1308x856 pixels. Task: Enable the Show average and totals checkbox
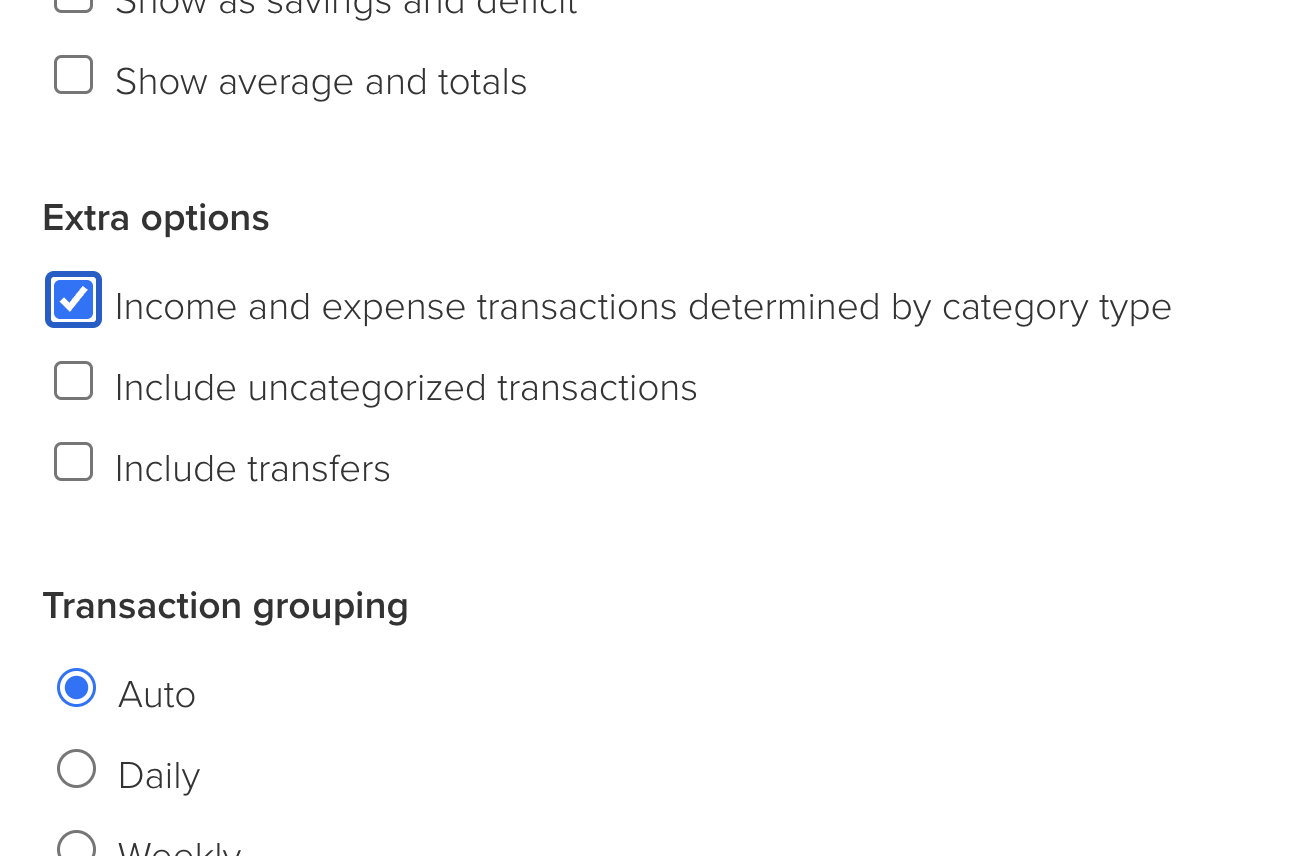pos(74,76)
